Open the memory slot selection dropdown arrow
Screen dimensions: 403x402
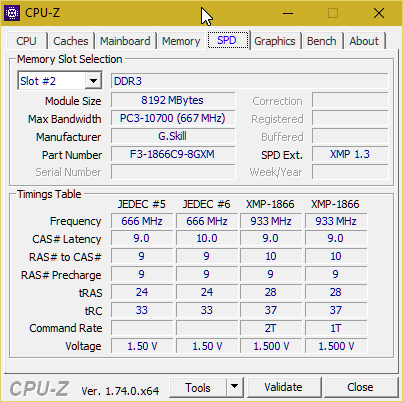(93, 81)
